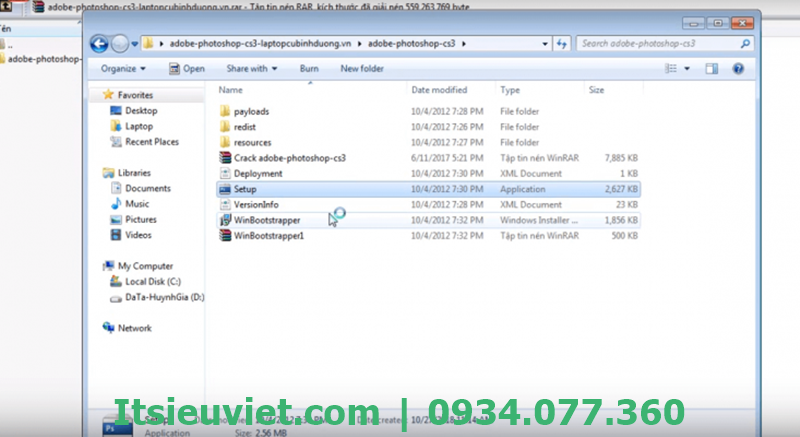Click the file name 'WinBootstrapper1'
Screen dimensions: 800x437
point(269,236)
